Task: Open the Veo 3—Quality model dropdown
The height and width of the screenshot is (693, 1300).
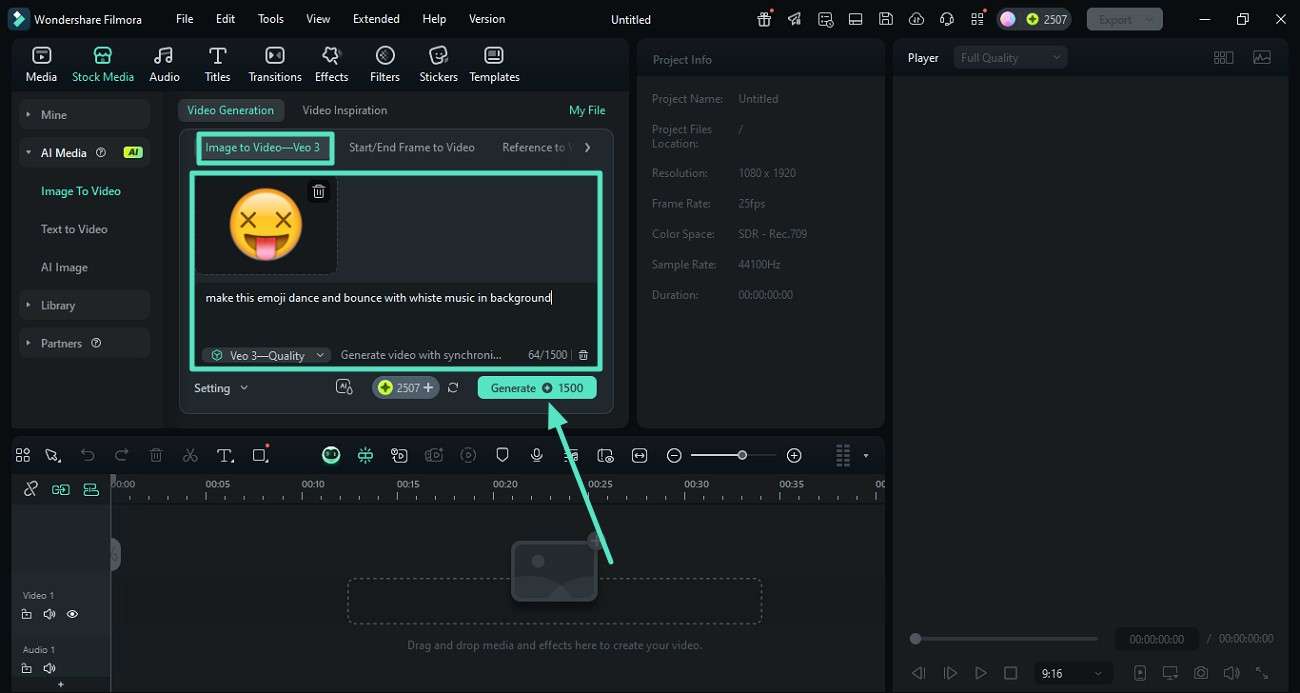Action: click(267, 355)
